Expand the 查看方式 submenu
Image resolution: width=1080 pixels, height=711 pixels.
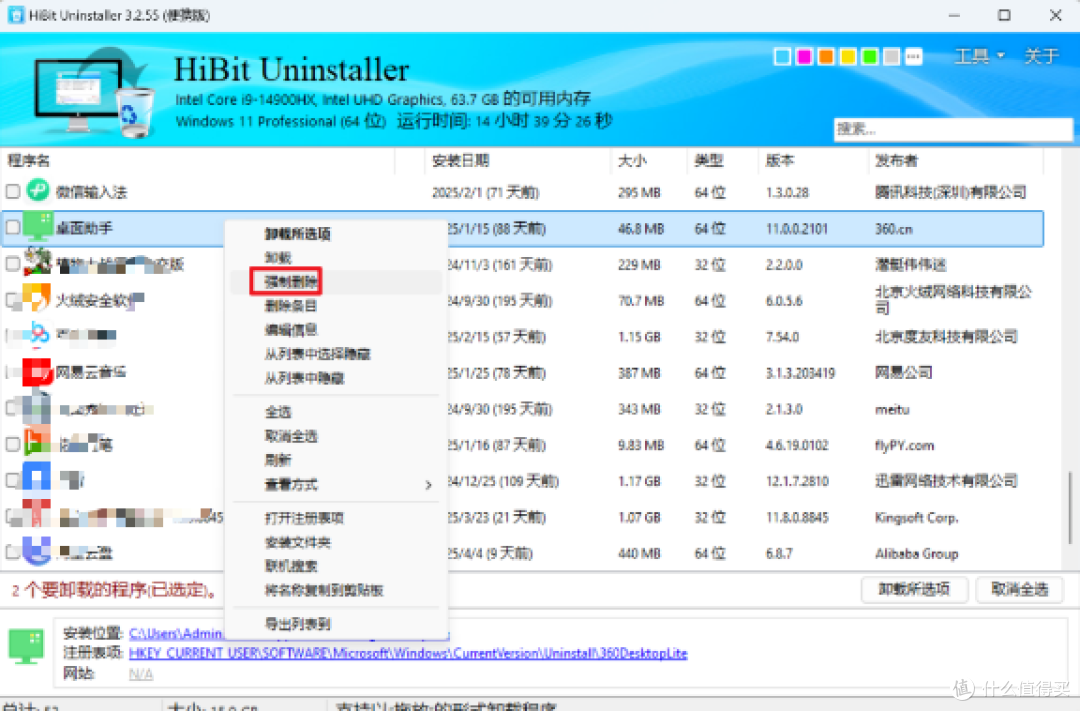(336, 484)
